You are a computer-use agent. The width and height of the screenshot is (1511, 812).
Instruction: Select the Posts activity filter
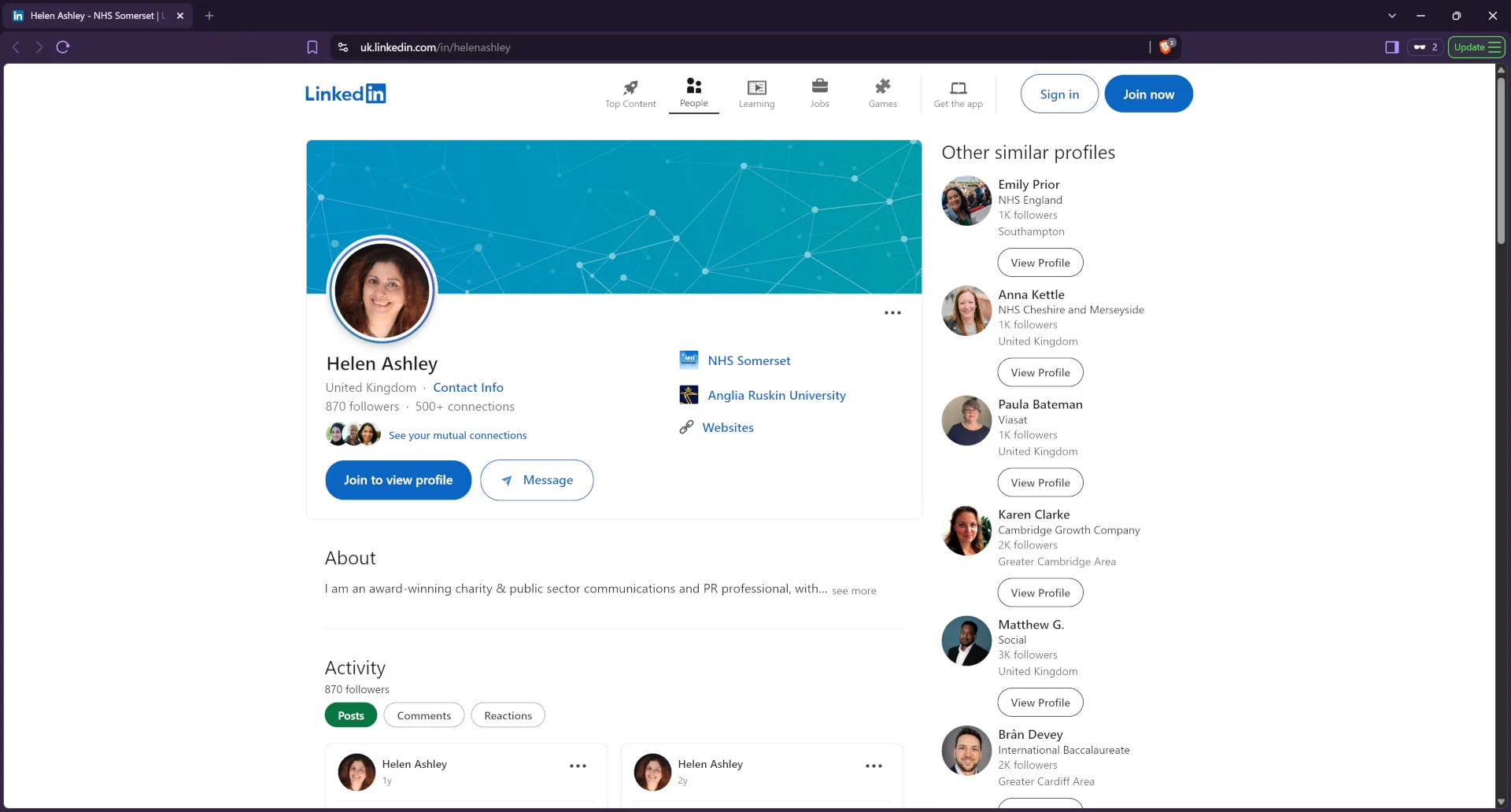(351, 715)
